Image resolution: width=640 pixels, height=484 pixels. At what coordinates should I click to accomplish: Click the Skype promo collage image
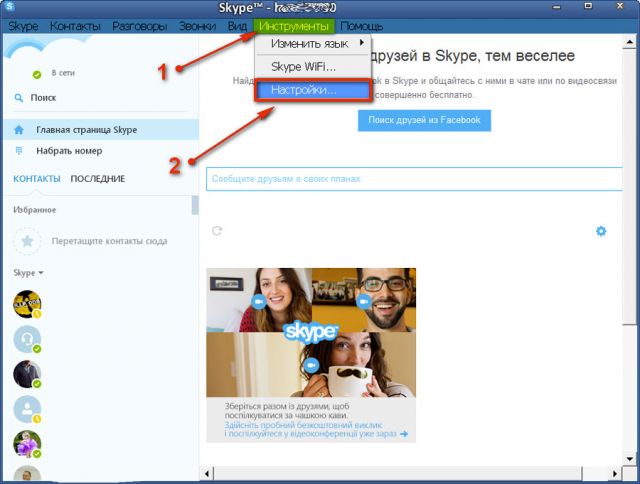(x=311, y=333)
